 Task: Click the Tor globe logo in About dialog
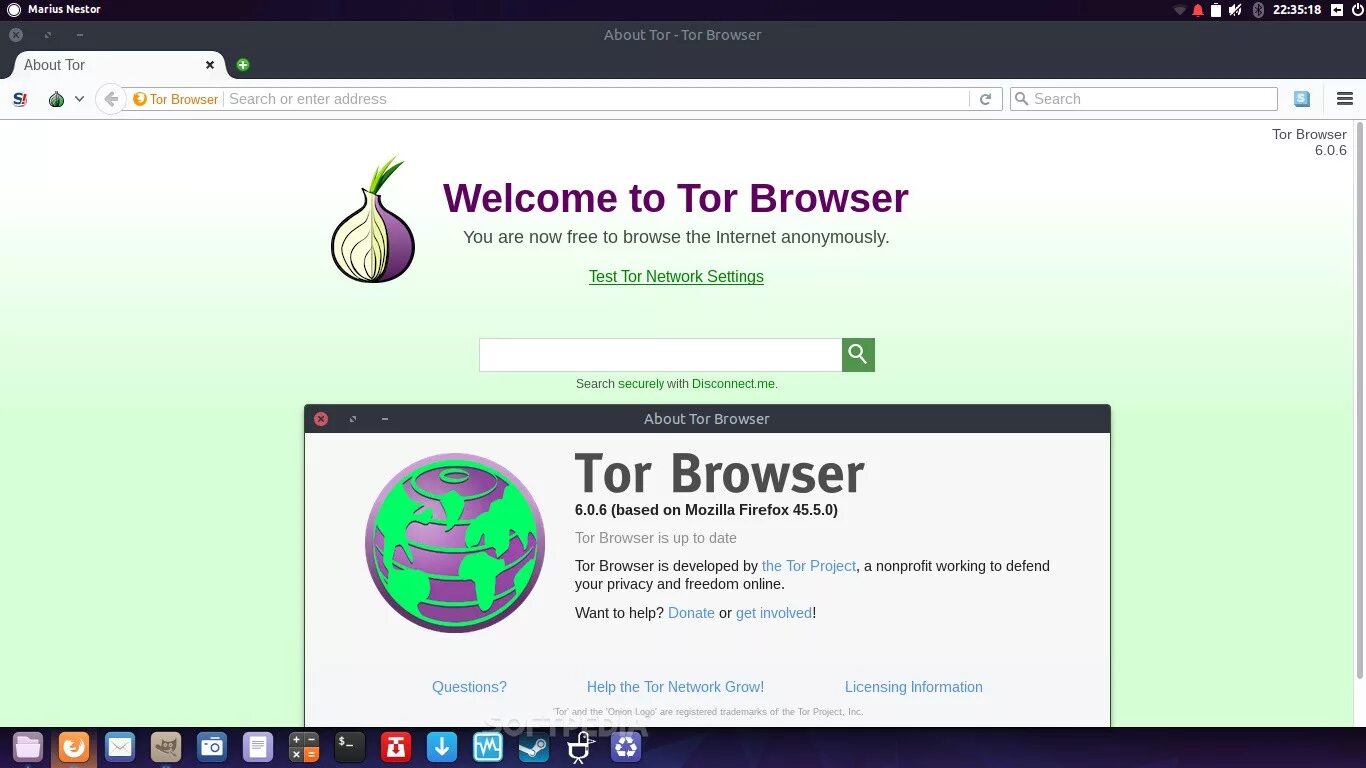pos(455,543)
